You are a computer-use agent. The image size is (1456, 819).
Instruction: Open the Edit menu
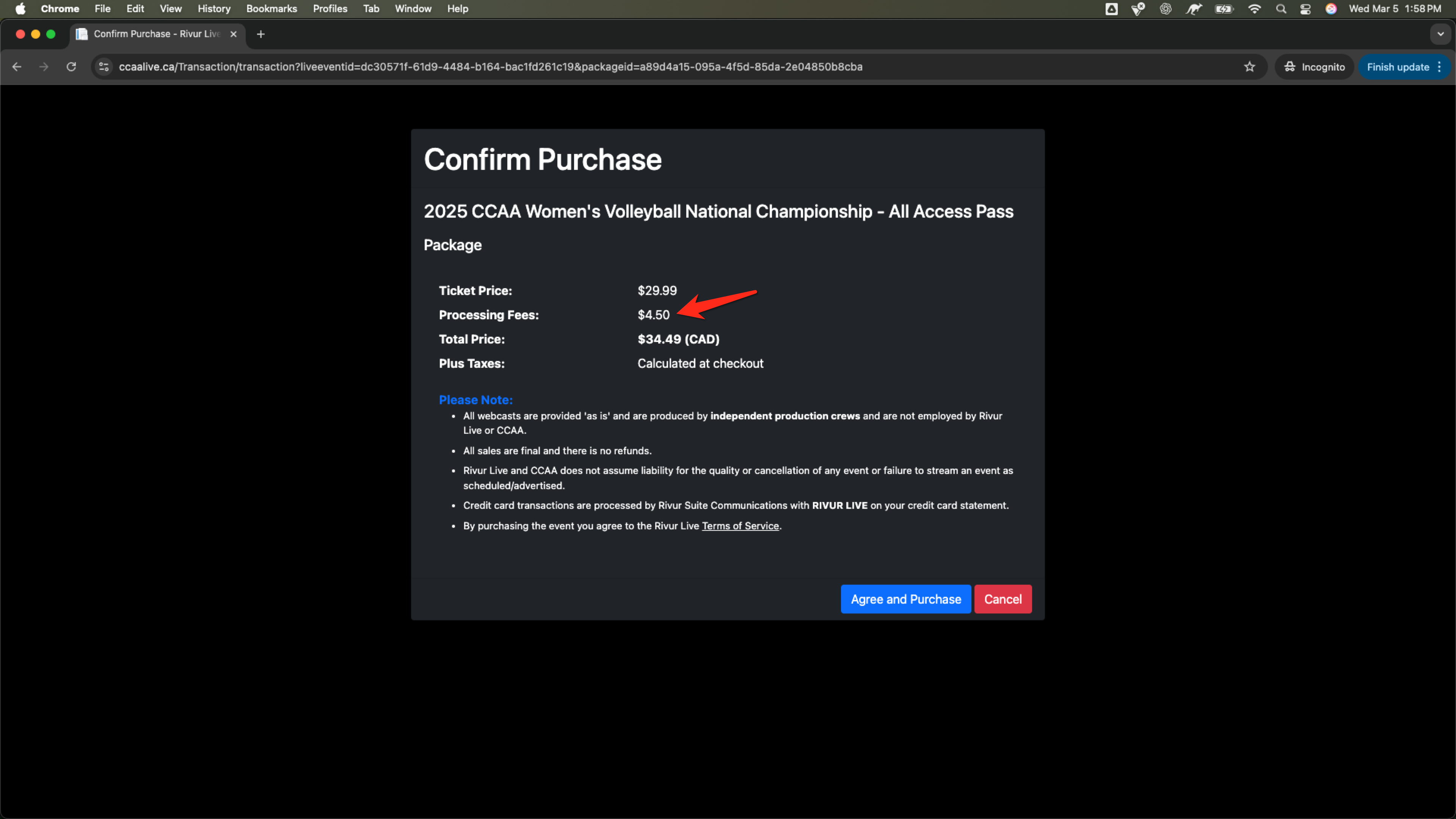click(135, 8)
